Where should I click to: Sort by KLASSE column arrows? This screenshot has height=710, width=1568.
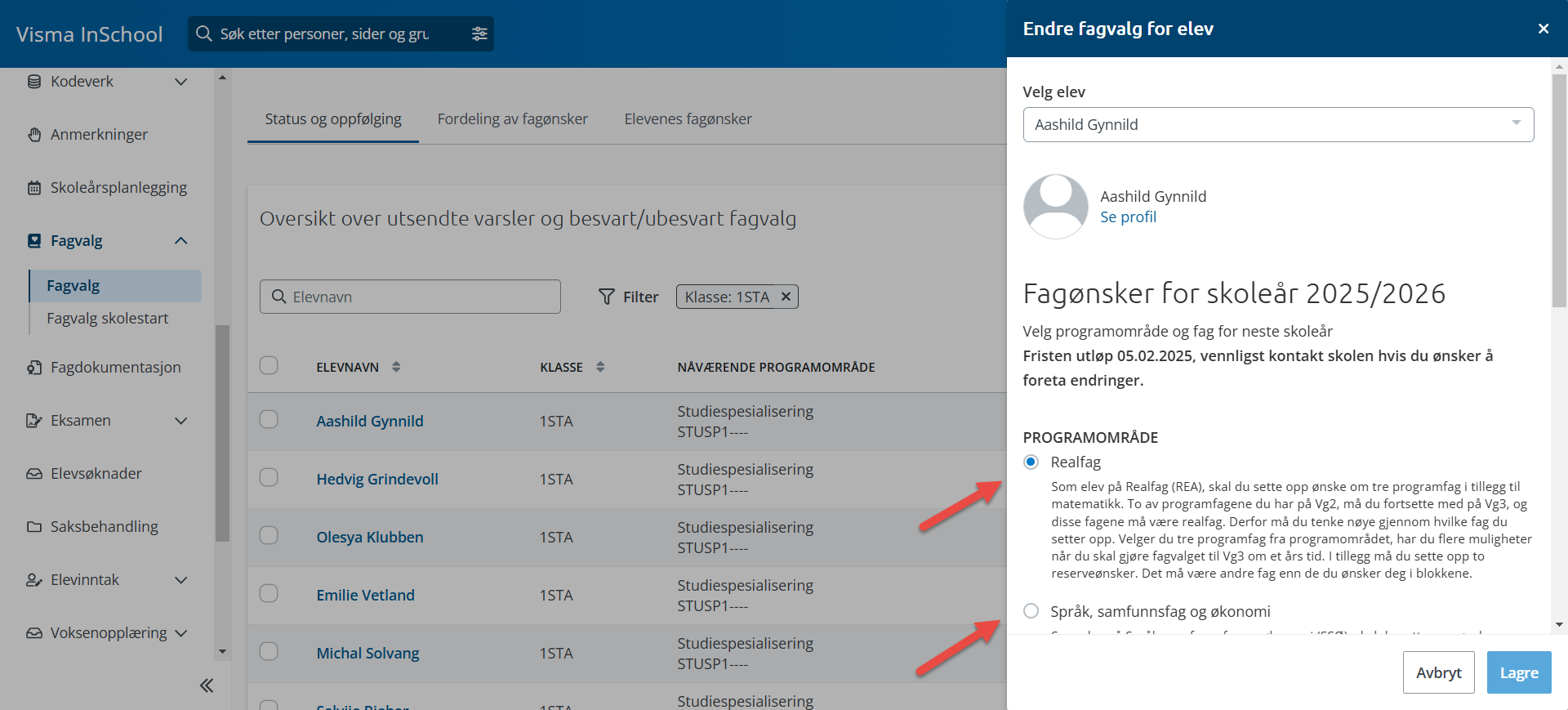(x=600, y=367)
